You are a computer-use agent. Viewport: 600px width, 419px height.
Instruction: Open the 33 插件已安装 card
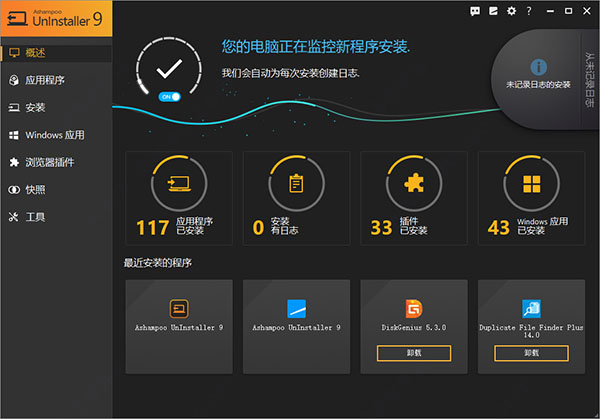point(414,198)
